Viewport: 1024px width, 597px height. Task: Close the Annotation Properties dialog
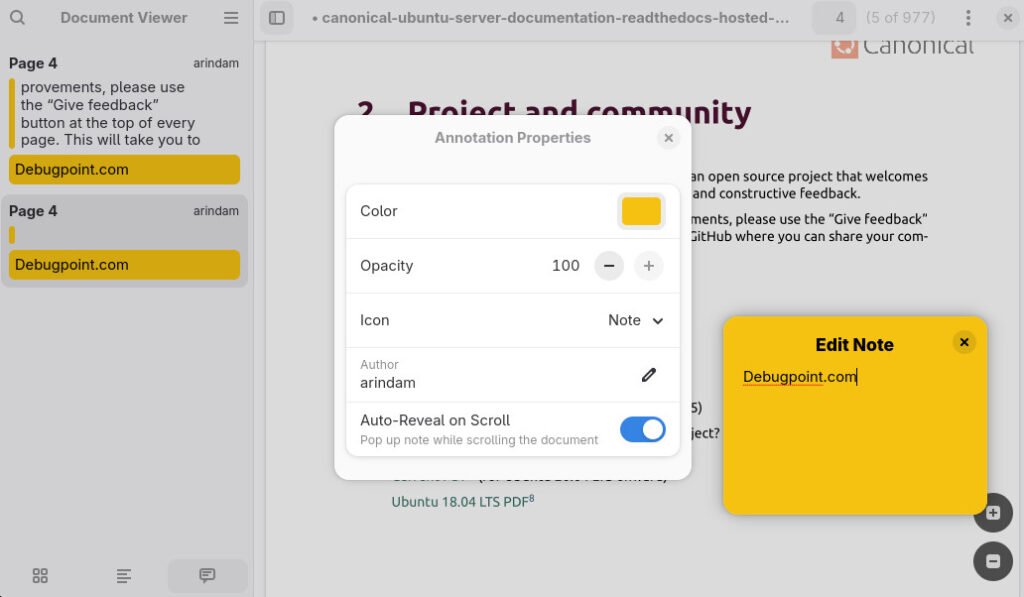[668, 138]
